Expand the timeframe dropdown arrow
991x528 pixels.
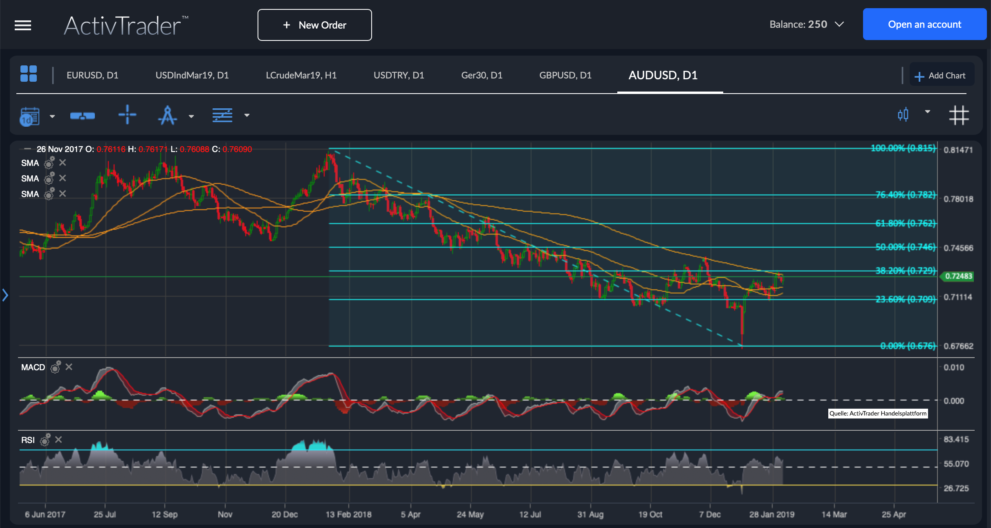pos(52,116)
